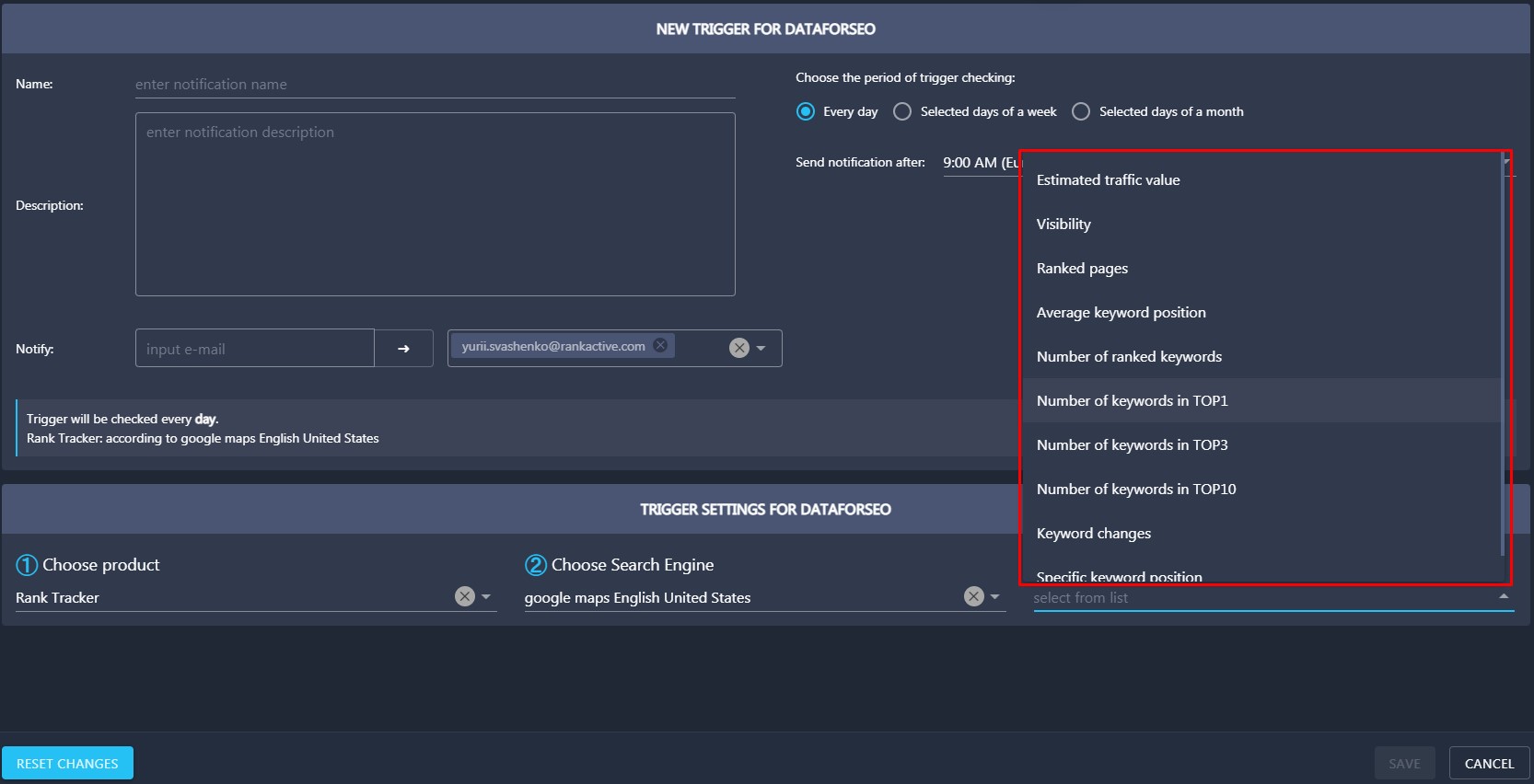Choose Visibility from the list
Screen dimensions: 1534x784
click(1261, 224)
